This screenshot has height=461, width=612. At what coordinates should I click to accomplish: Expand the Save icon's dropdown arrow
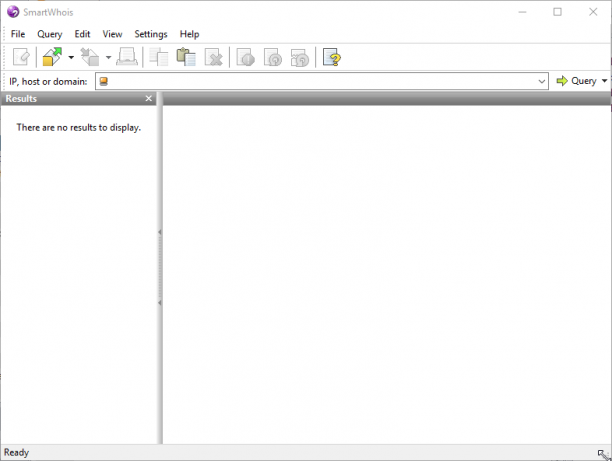pos(108,57)
